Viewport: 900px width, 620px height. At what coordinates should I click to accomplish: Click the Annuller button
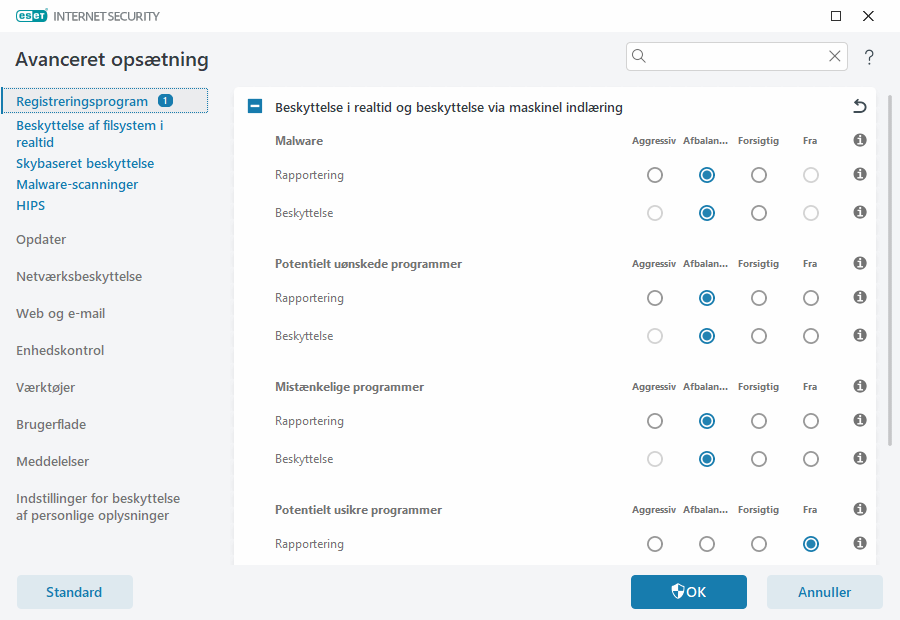(x=824, y=592)
